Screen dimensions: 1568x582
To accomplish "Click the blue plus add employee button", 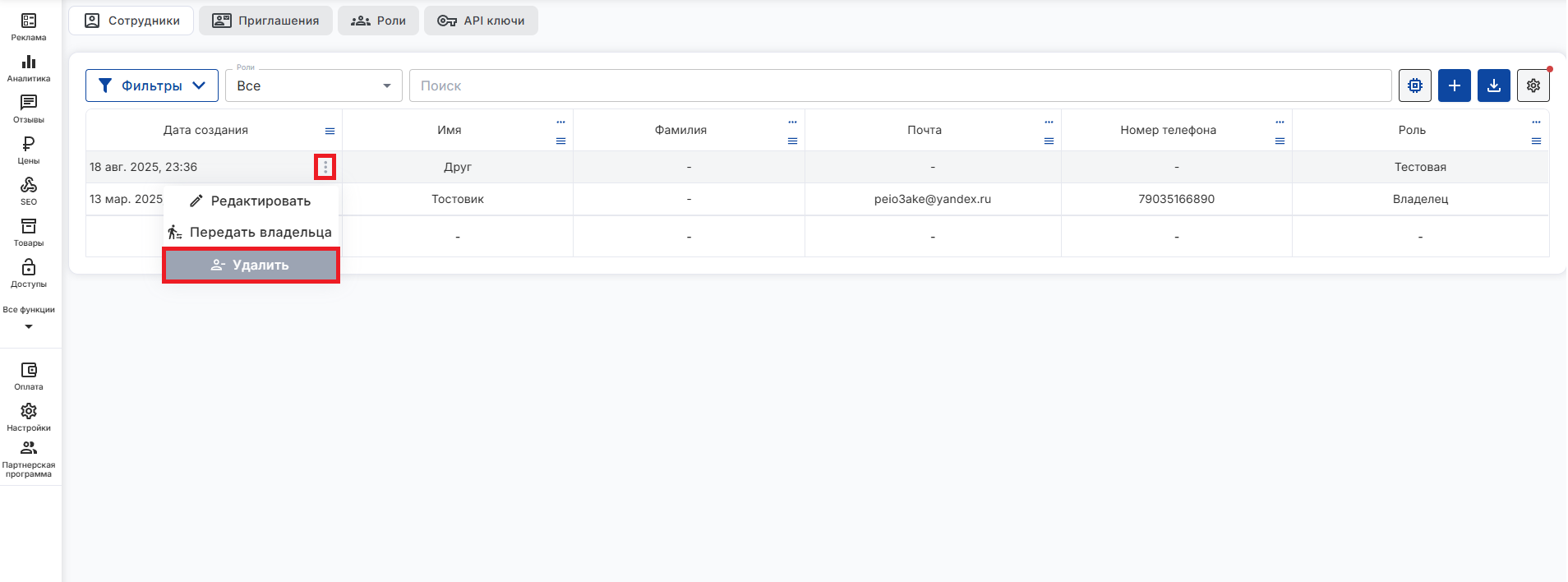I will click(x=1454, y=85).
